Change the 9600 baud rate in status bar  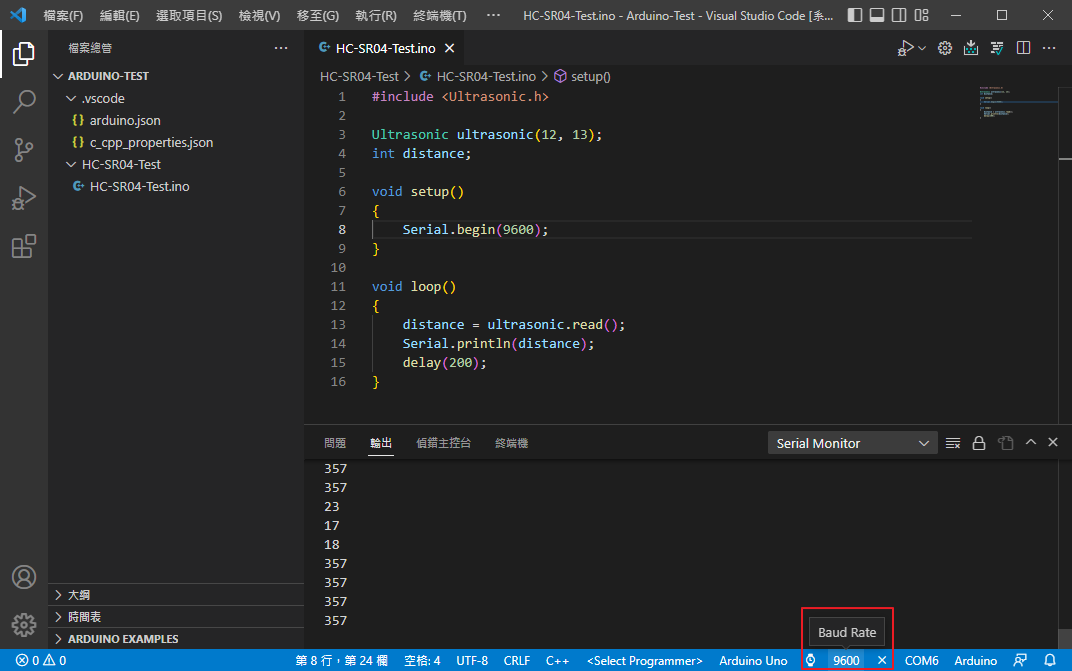[846, 660]
